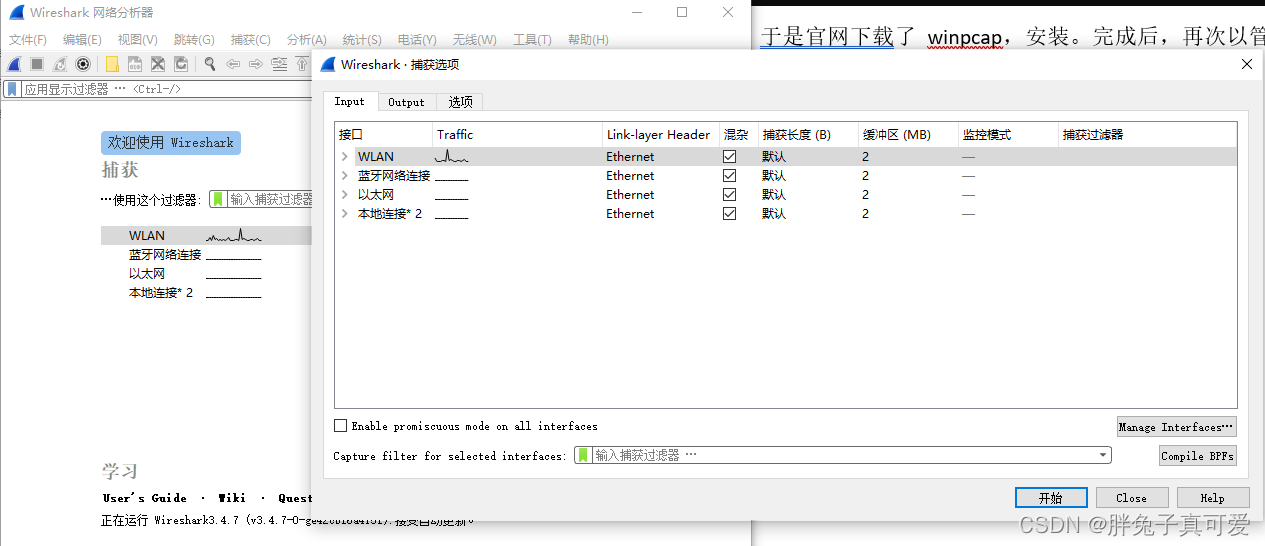Screen dimensions: 1265x546
Task: Open the 跳转(G) menu
Action: click(x=194, y=40)
